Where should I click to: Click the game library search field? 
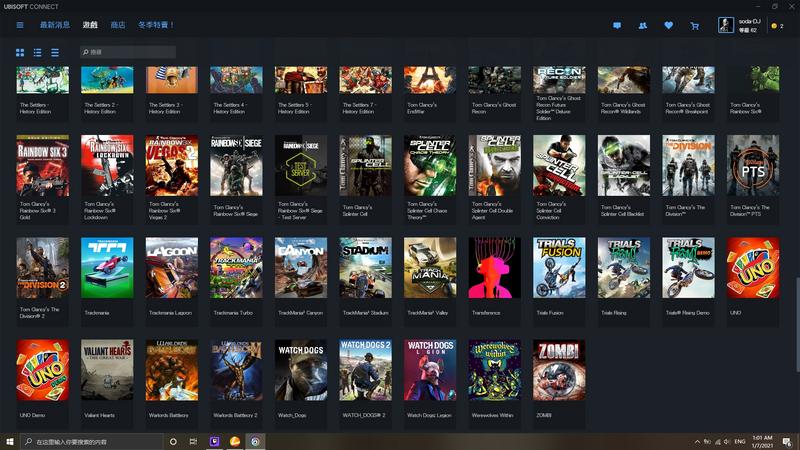click(x=128, y=52)
